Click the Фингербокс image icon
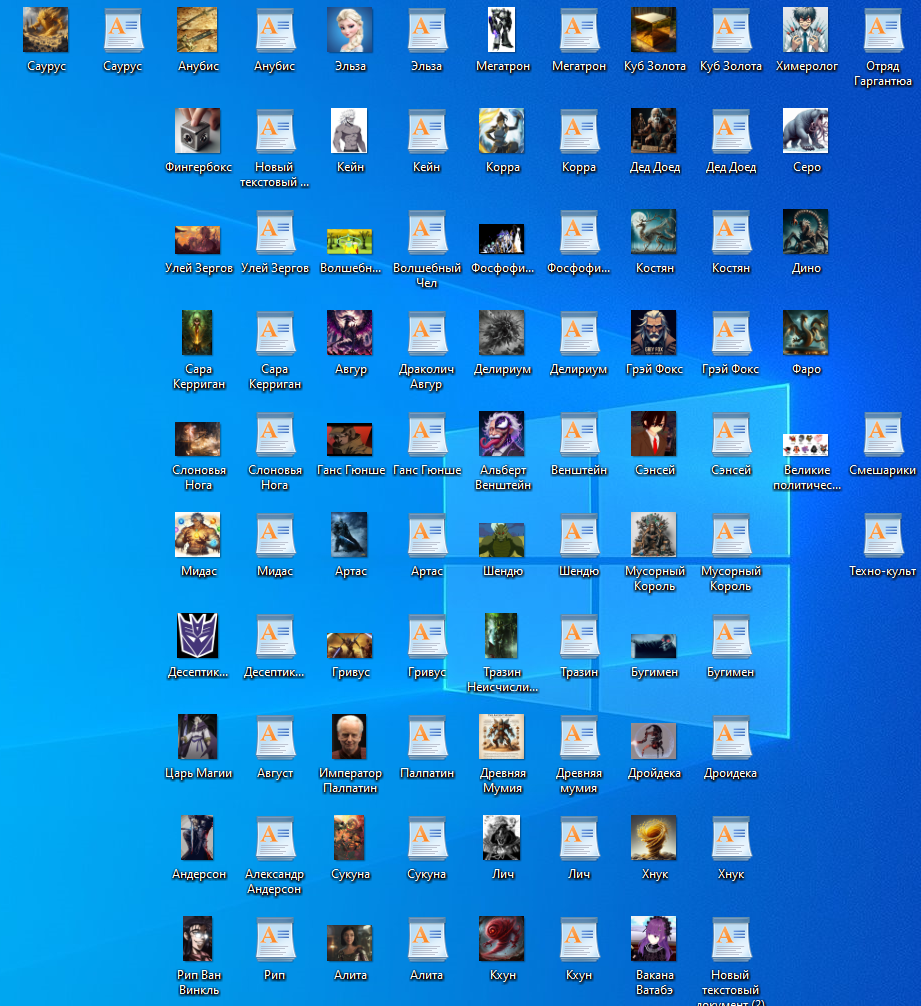 [x=198, y=131]
